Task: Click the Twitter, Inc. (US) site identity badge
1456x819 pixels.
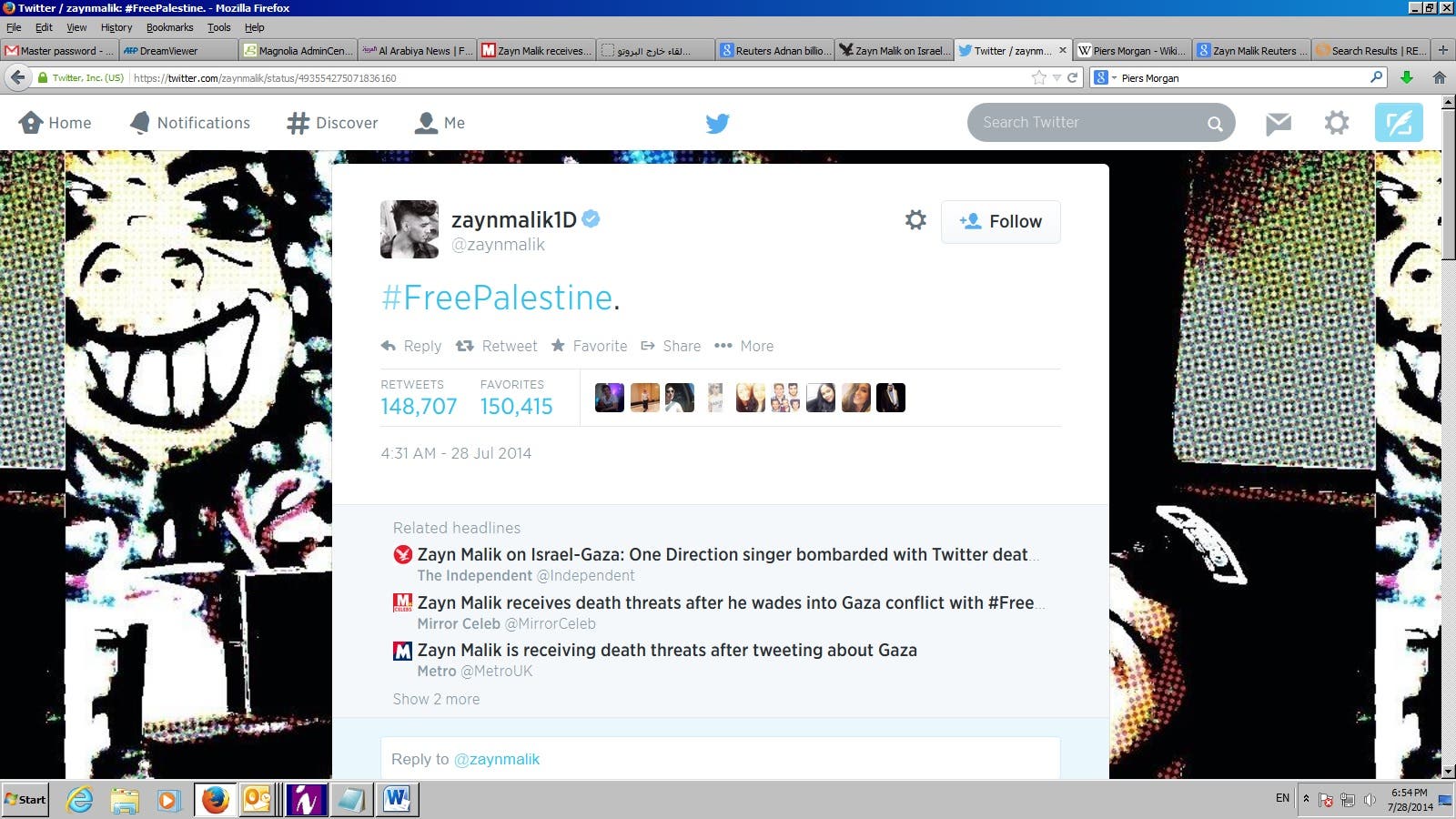Action: pyautogui.click(x=80, y=78)
